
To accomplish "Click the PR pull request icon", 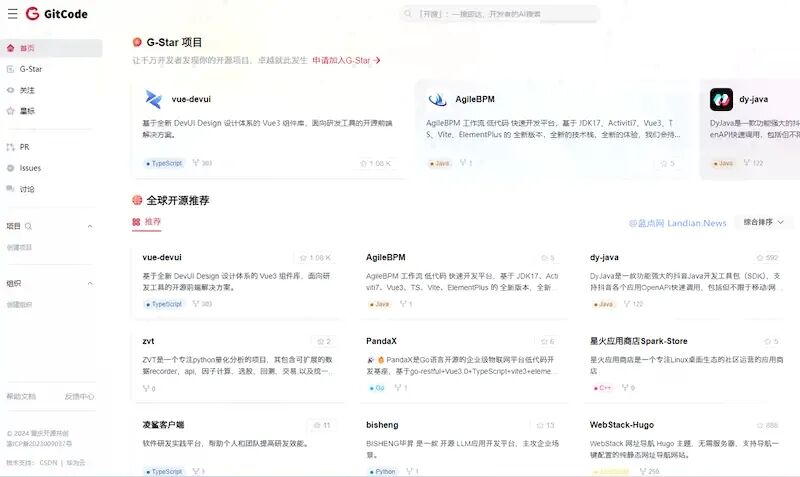I will pyautogui.click(x=10, y=147).
